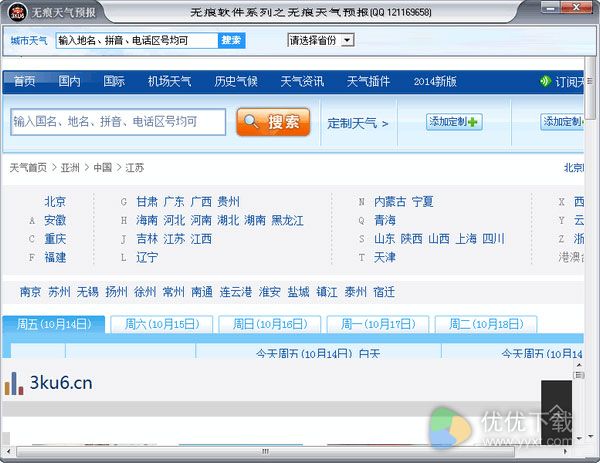Image resolution: width=600 pixels, height=463 pixels.
Task: Choose the city 徐州
Action: point(145,292)
